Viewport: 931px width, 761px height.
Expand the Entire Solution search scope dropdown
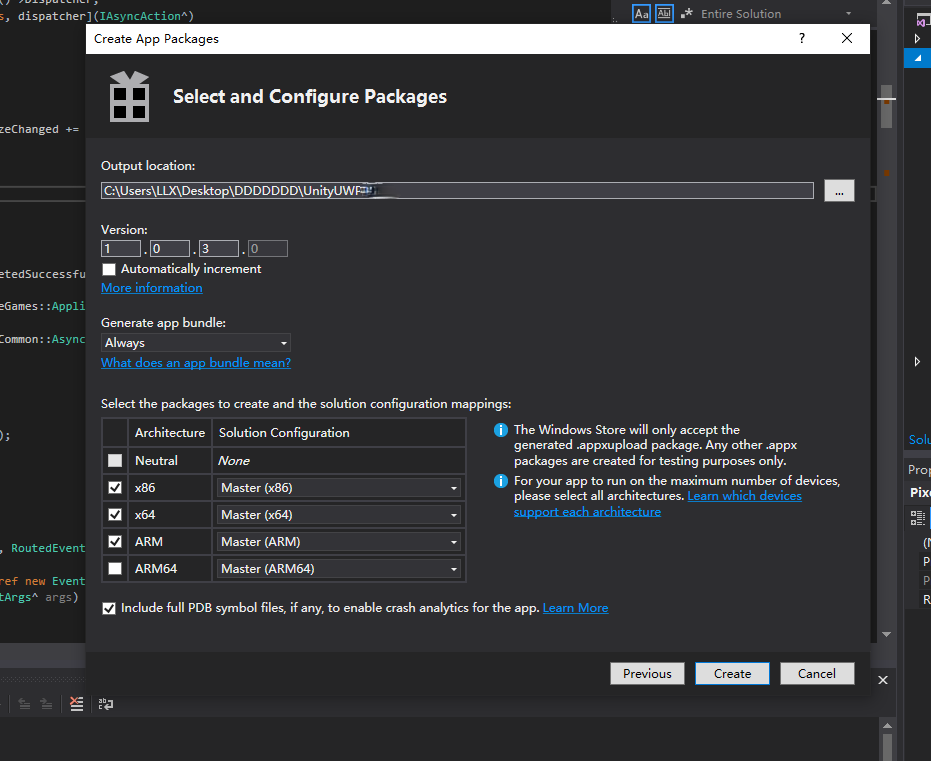pos(848,14)
